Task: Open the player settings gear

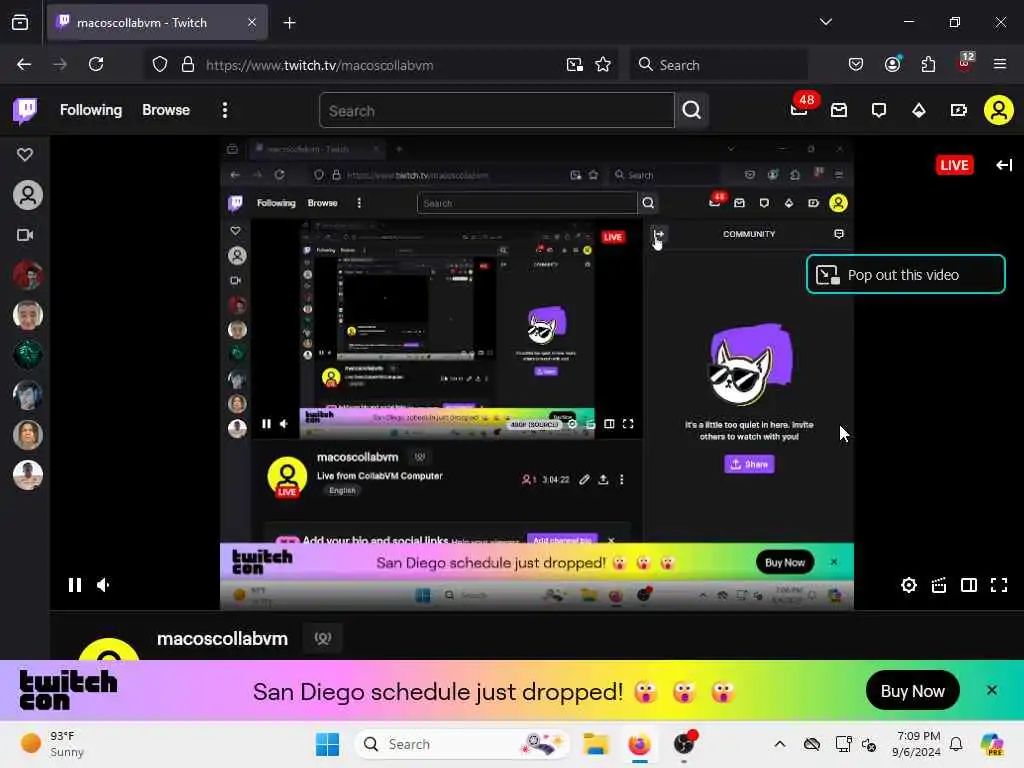Action: [x=908, y=585]
